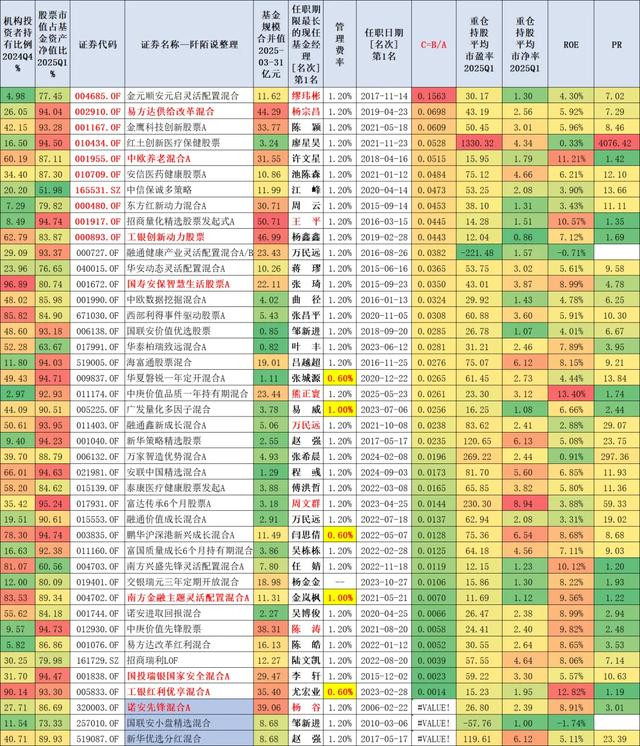Click fund code 519087.OF

point(98,738)
